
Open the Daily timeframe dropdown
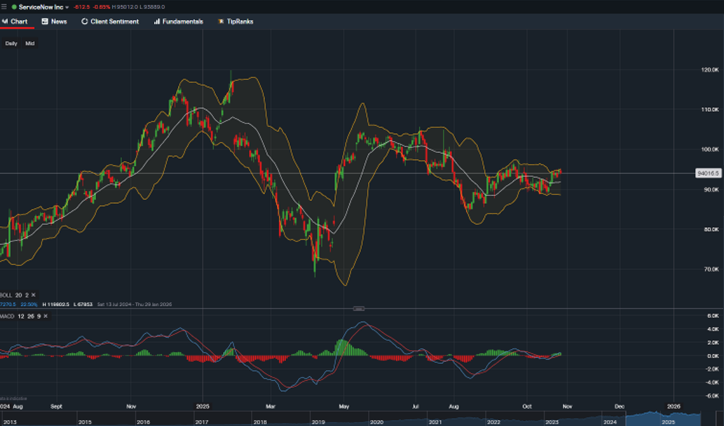pyautogui.click(x=11, y=44)
